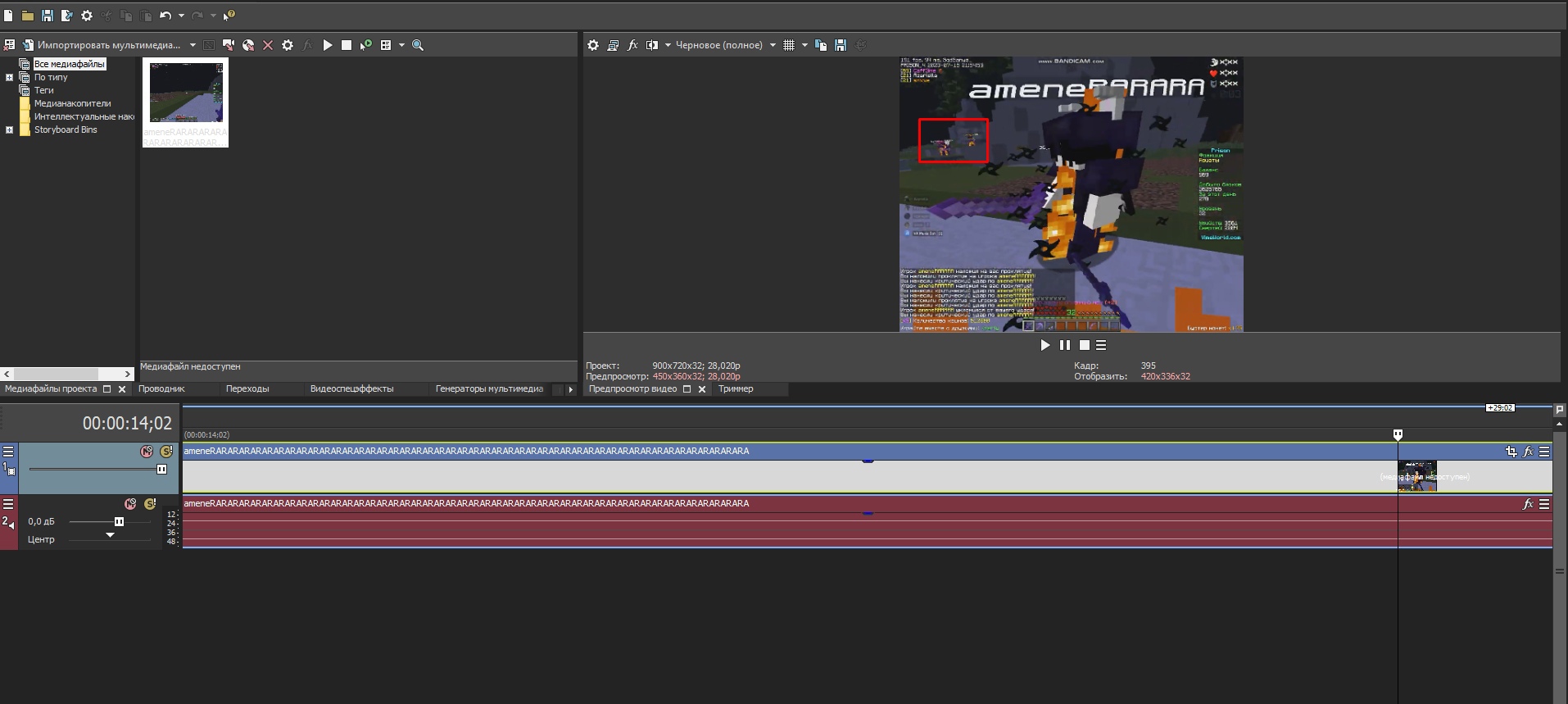
Task: Open the track FX icon on audio track
Action: [1527, 504]
